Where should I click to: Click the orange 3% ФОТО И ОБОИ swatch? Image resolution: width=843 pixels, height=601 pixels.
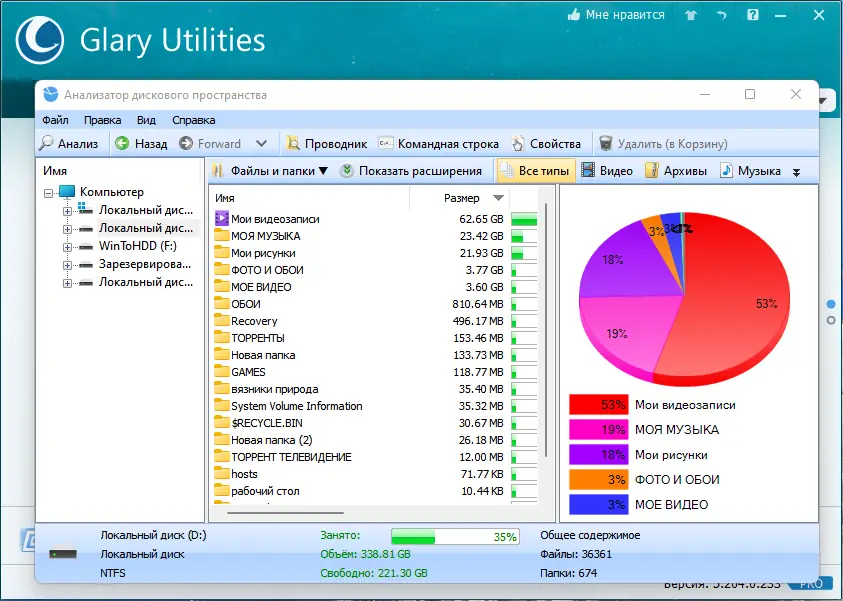(x=598, y=480)
